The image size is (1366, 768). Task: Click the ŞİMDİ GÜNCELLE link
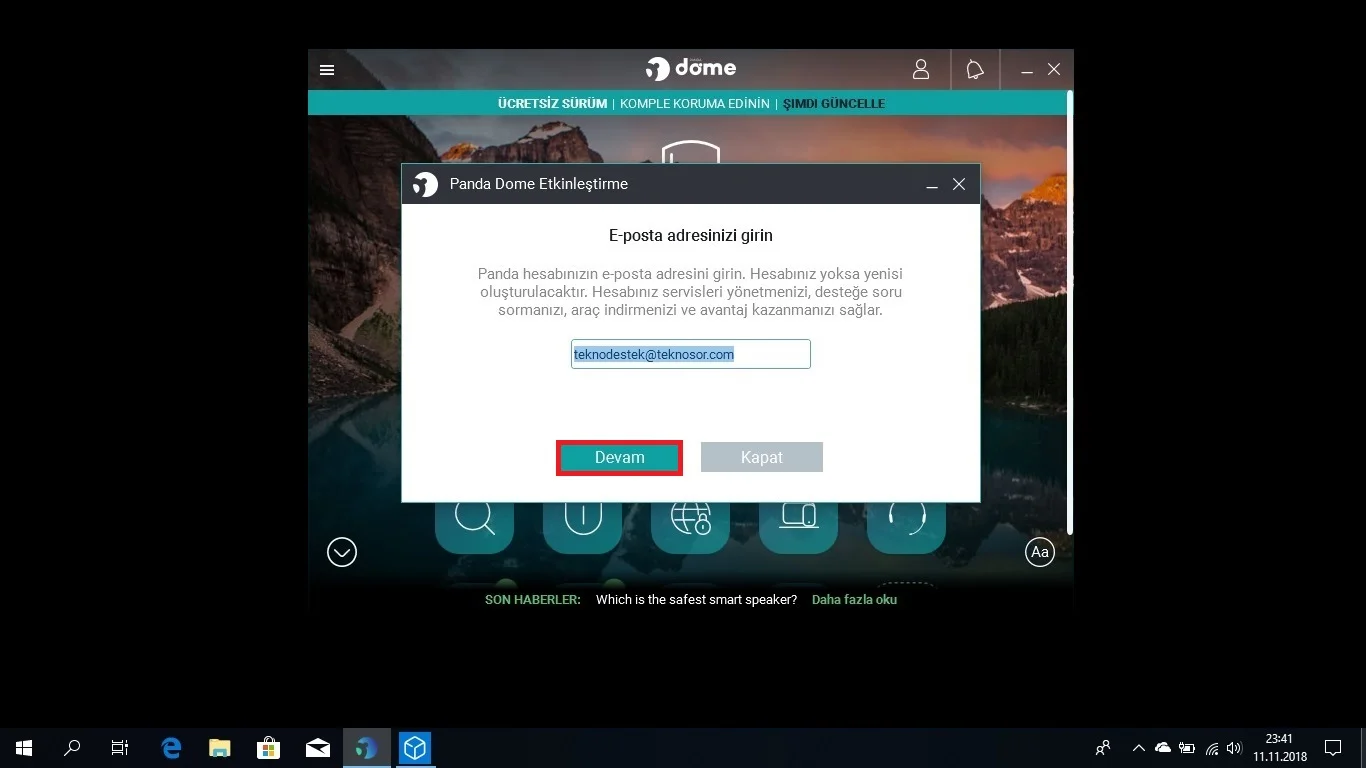pyautogui.click(x=833, y=103)
